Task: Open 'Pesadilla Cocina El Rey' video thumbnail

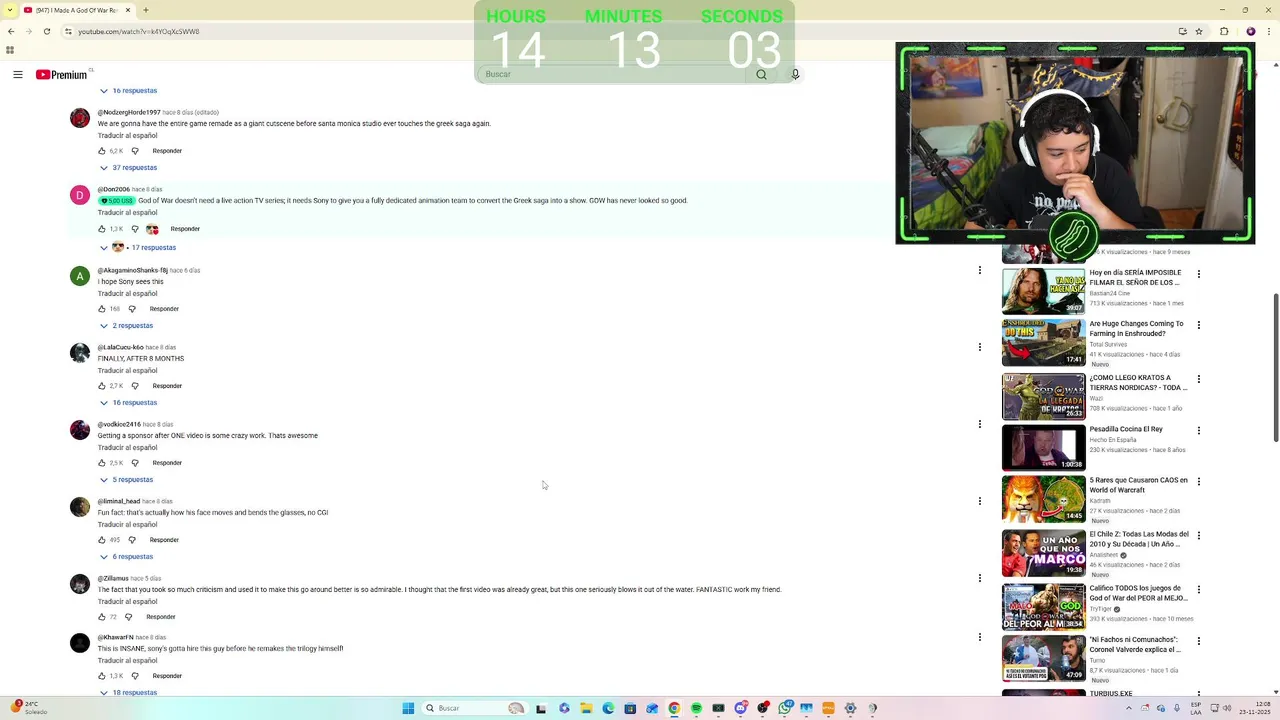Action: (x=1044, y=447)
